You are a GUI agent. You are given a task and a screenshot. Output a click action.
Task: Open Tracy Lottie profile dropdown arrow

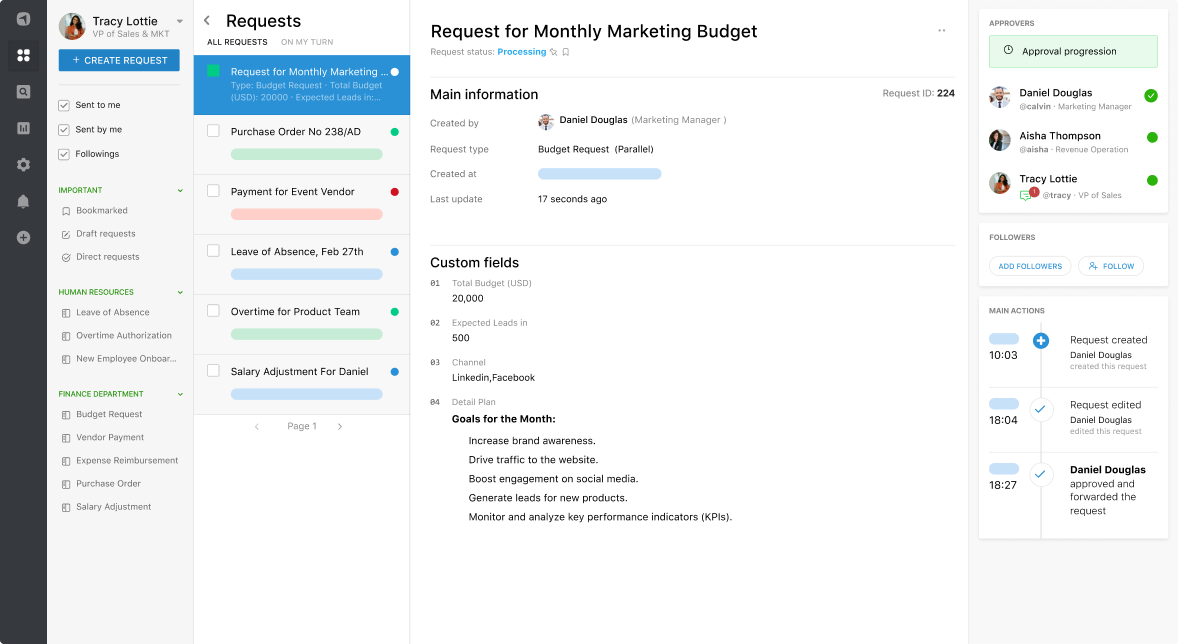click(x=180, y=21)
